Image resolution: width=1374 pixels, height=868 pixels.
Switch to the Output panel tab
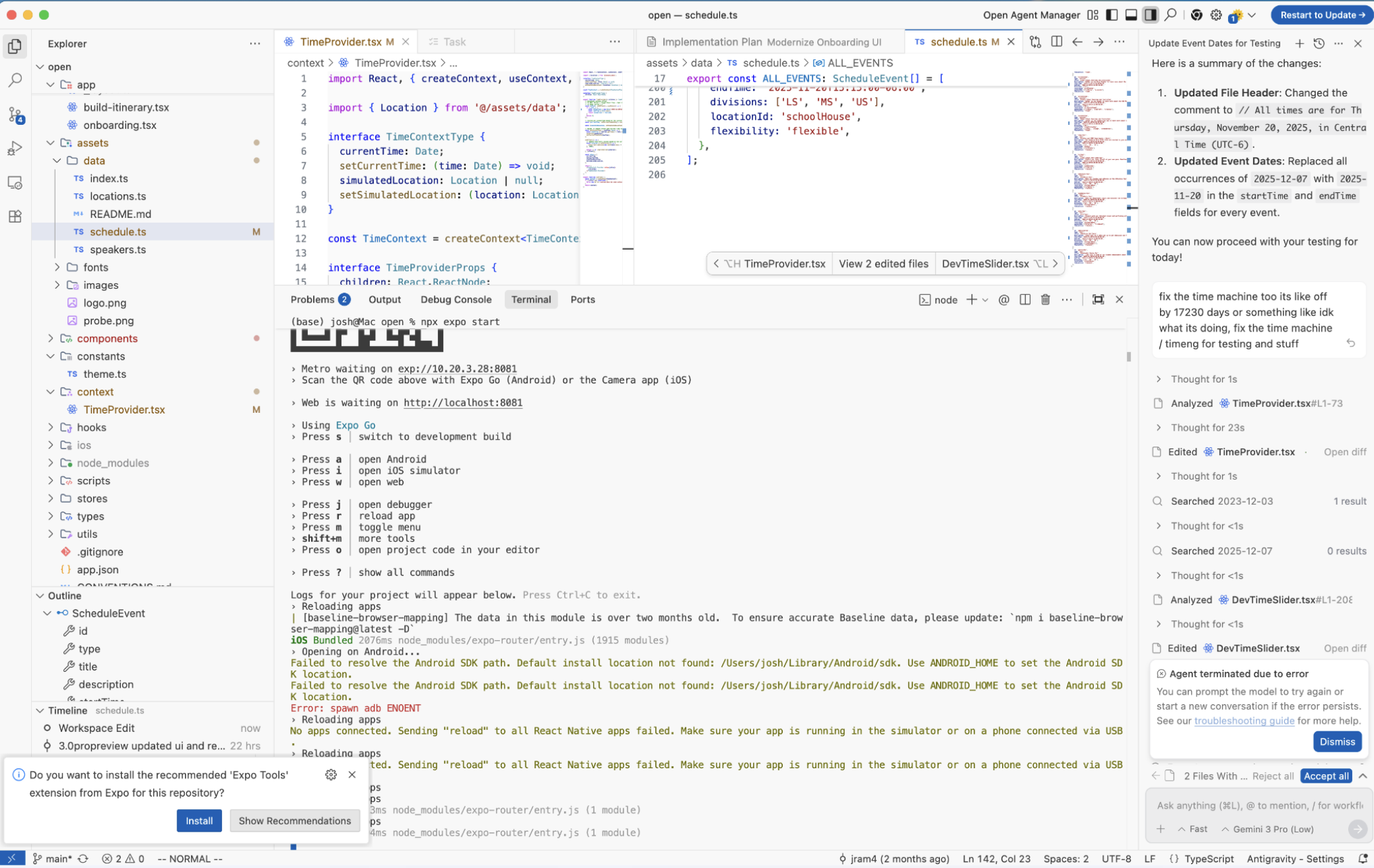pyautogui.click(x=384, y=299)
